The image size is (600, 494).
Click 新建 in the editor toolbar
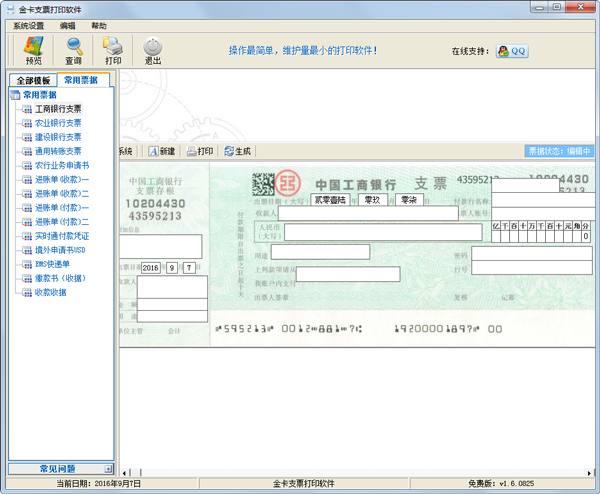[162, 152]
